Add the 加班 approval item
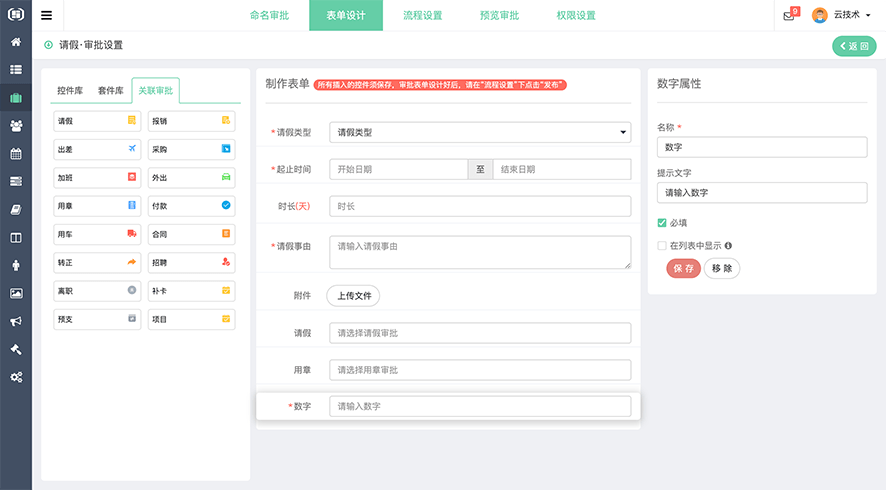This screenshot has width=886, height=490. click(97, 177)
